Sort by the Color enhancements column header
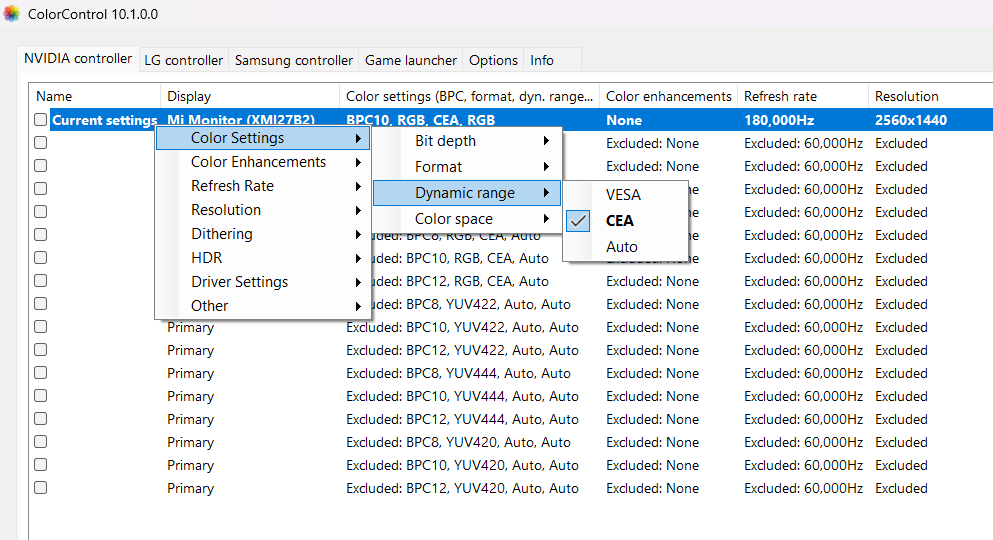 click(x=668, y=96)
